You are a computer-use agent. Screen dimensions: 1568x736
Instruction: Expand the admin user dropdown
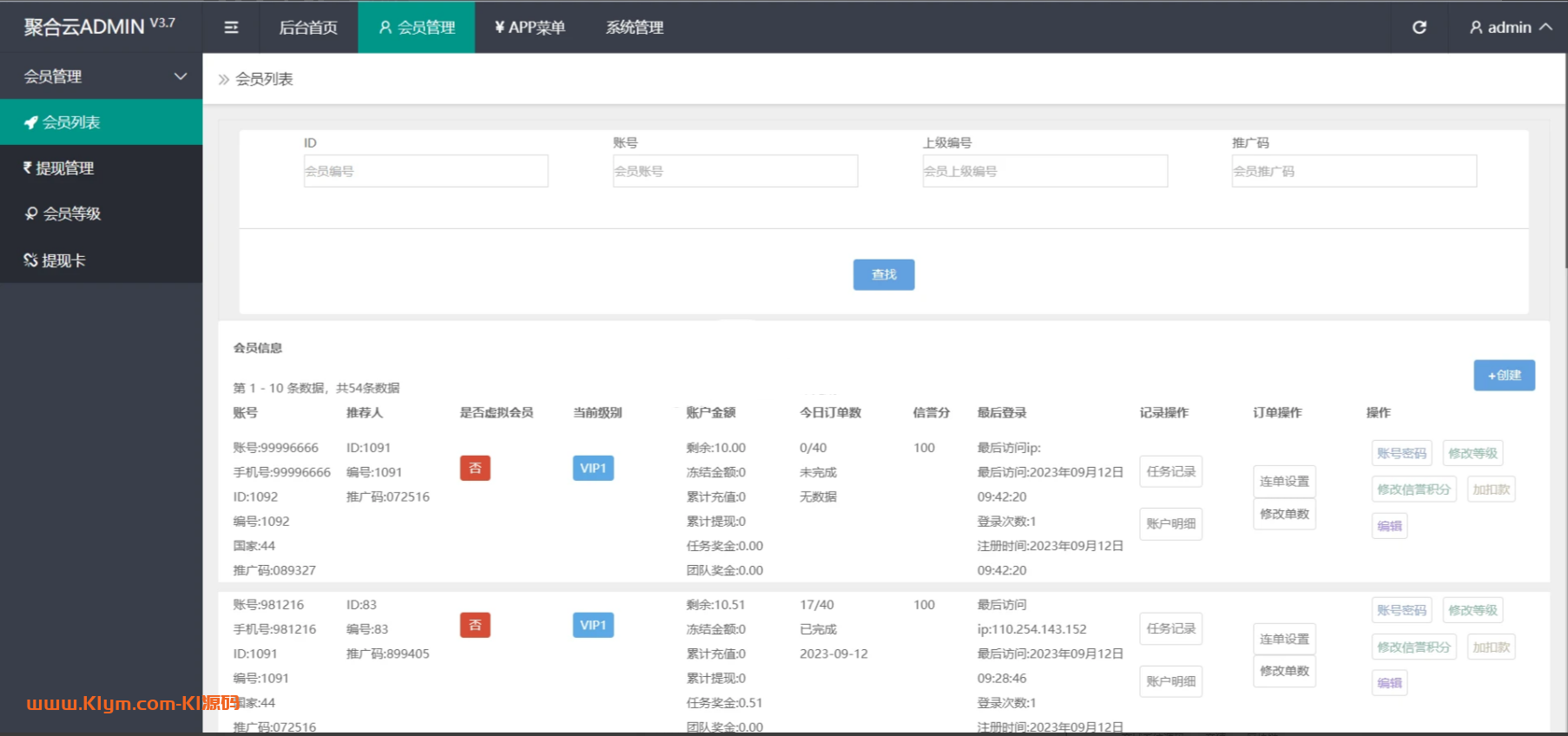pyautogui.click(x=1511, y=28)
